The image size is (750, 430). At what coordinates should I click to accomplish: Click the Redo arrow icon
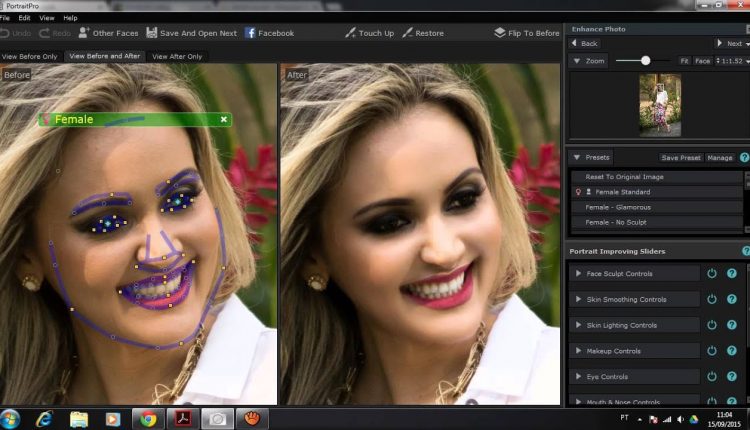click(x=44, y=33)
